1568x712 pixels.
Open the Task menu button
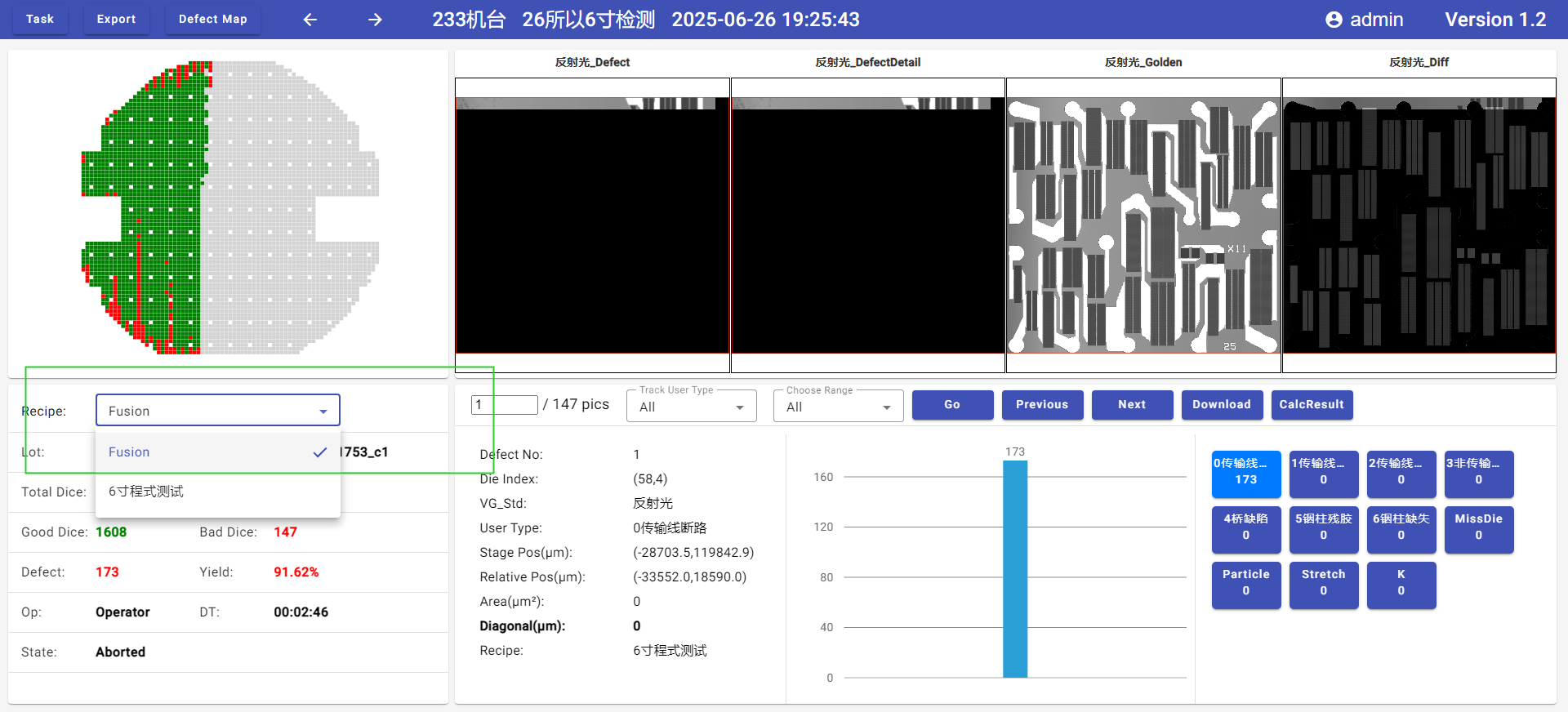pos(39,19)
